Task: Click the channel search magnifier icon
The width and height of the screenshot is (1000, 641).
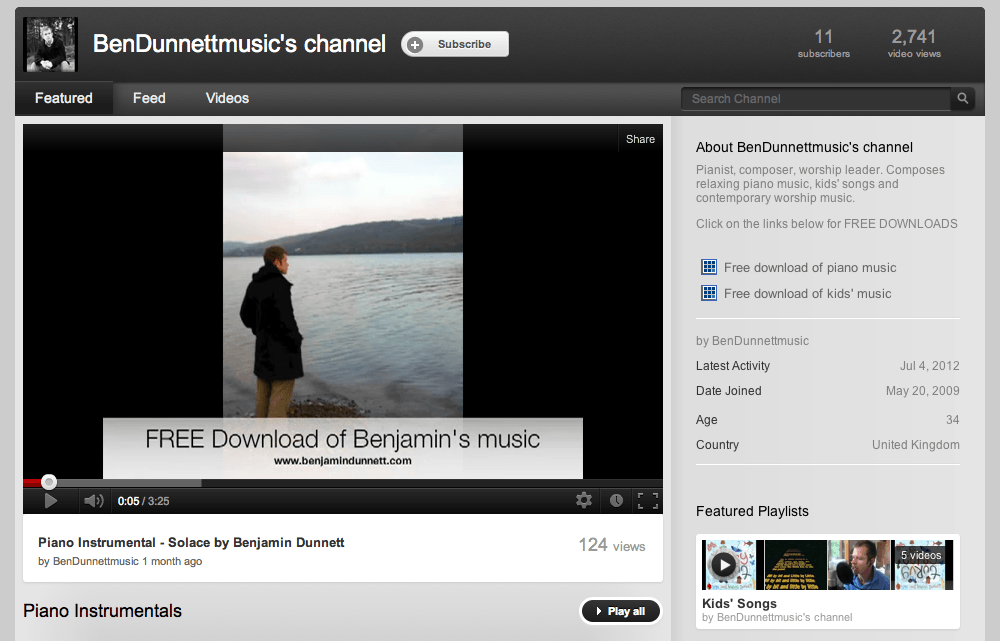Action: [962, 98]
